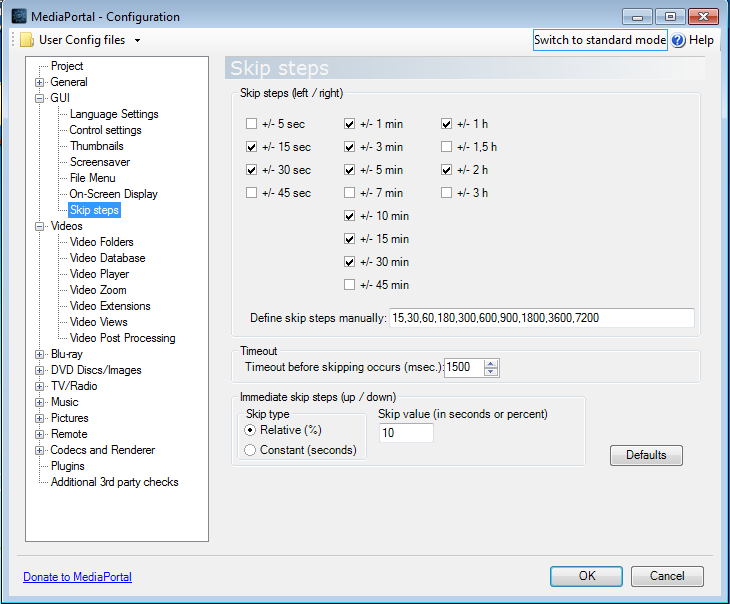
Task: Open Control settings page
Action: pyautogui.click(x=105, y=130)
